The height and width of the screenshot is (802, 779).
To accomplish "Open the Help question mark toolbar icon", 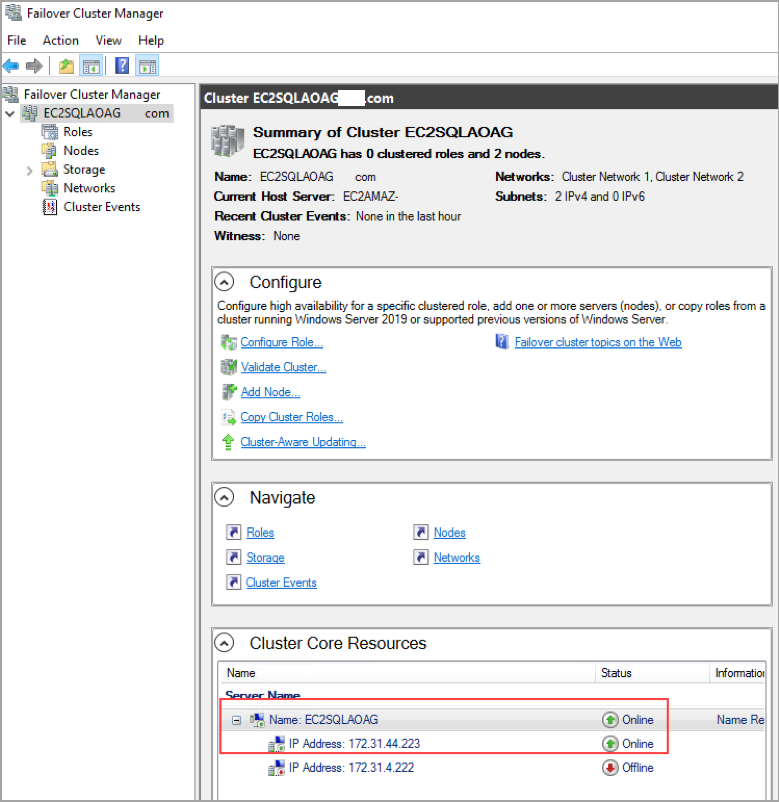I will 122,65.
